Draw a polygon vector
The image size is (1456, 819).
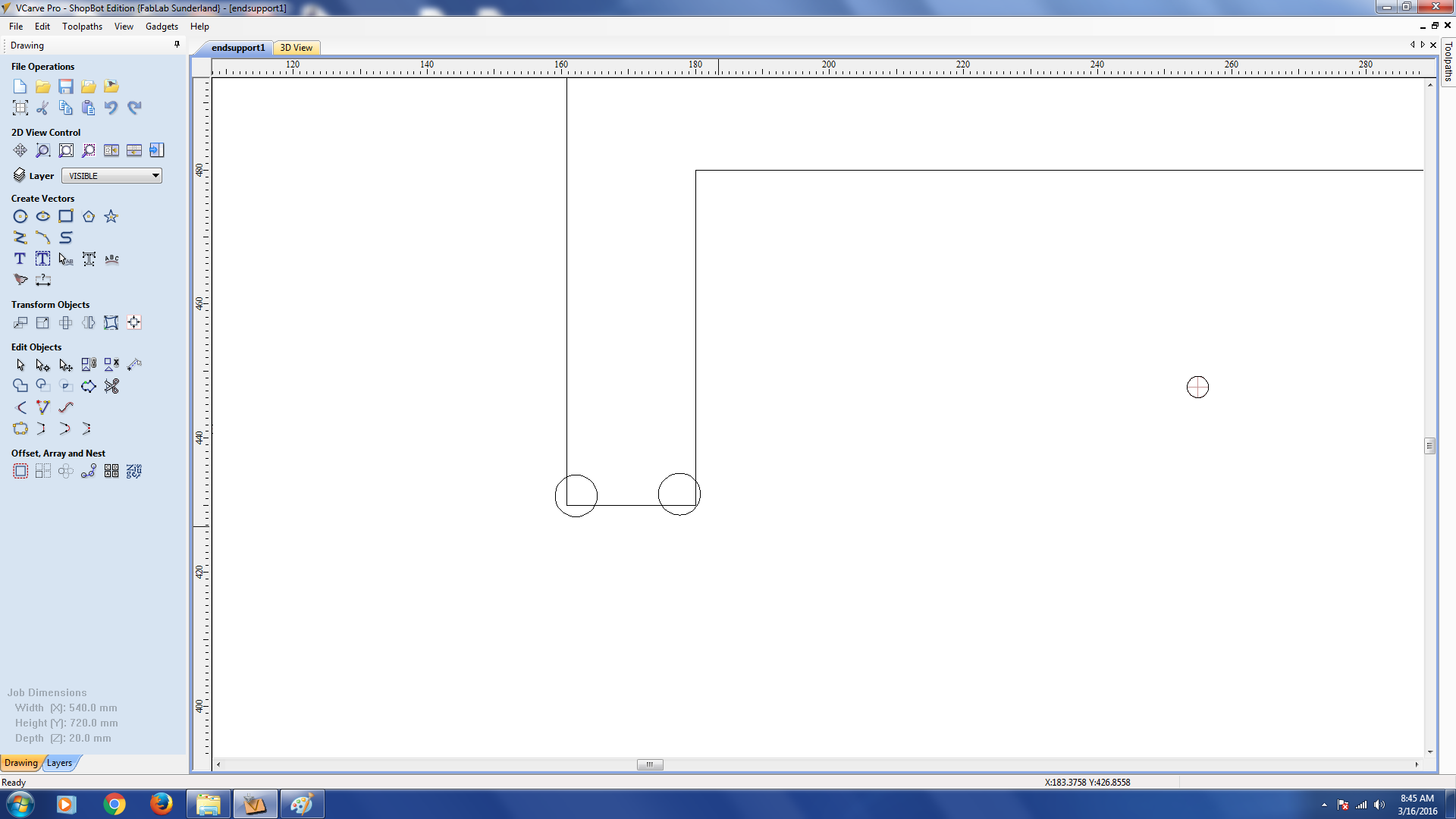click(x=89, y=217)
